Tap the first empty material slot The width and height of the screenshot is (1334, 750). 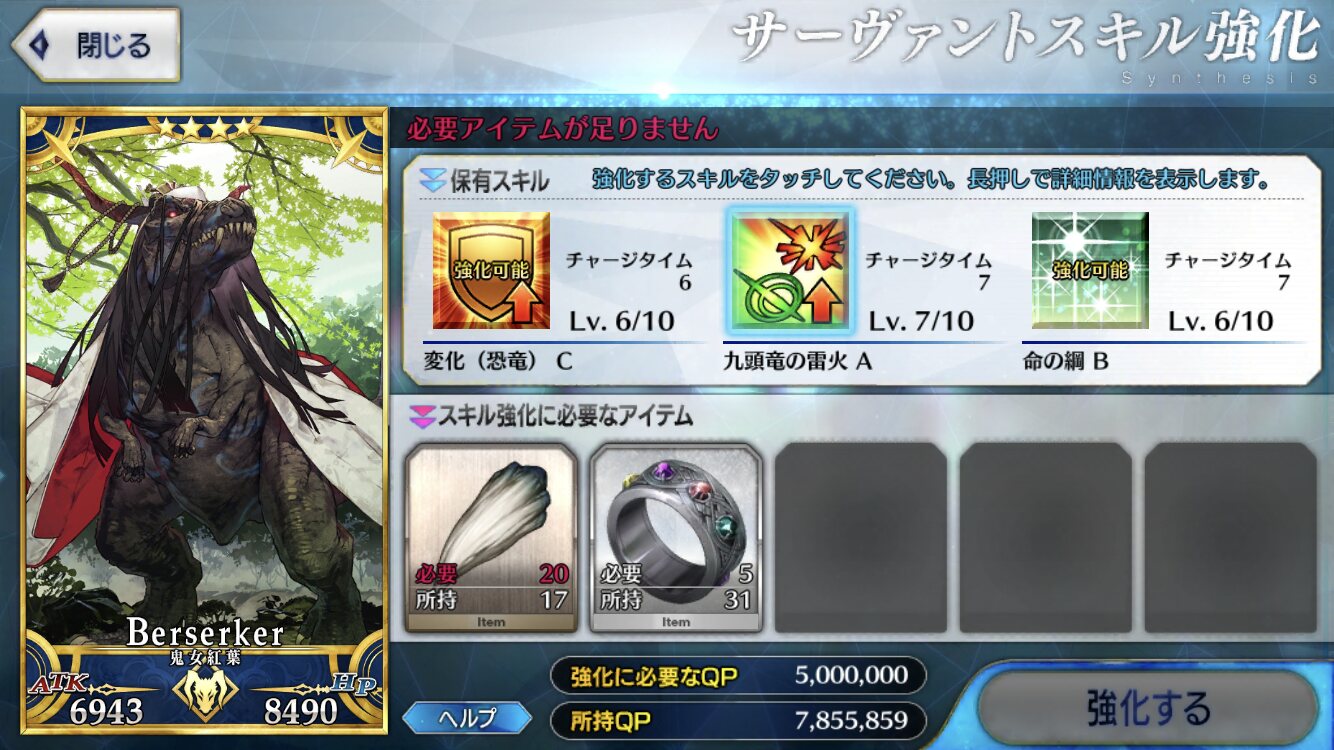point(861,538)
